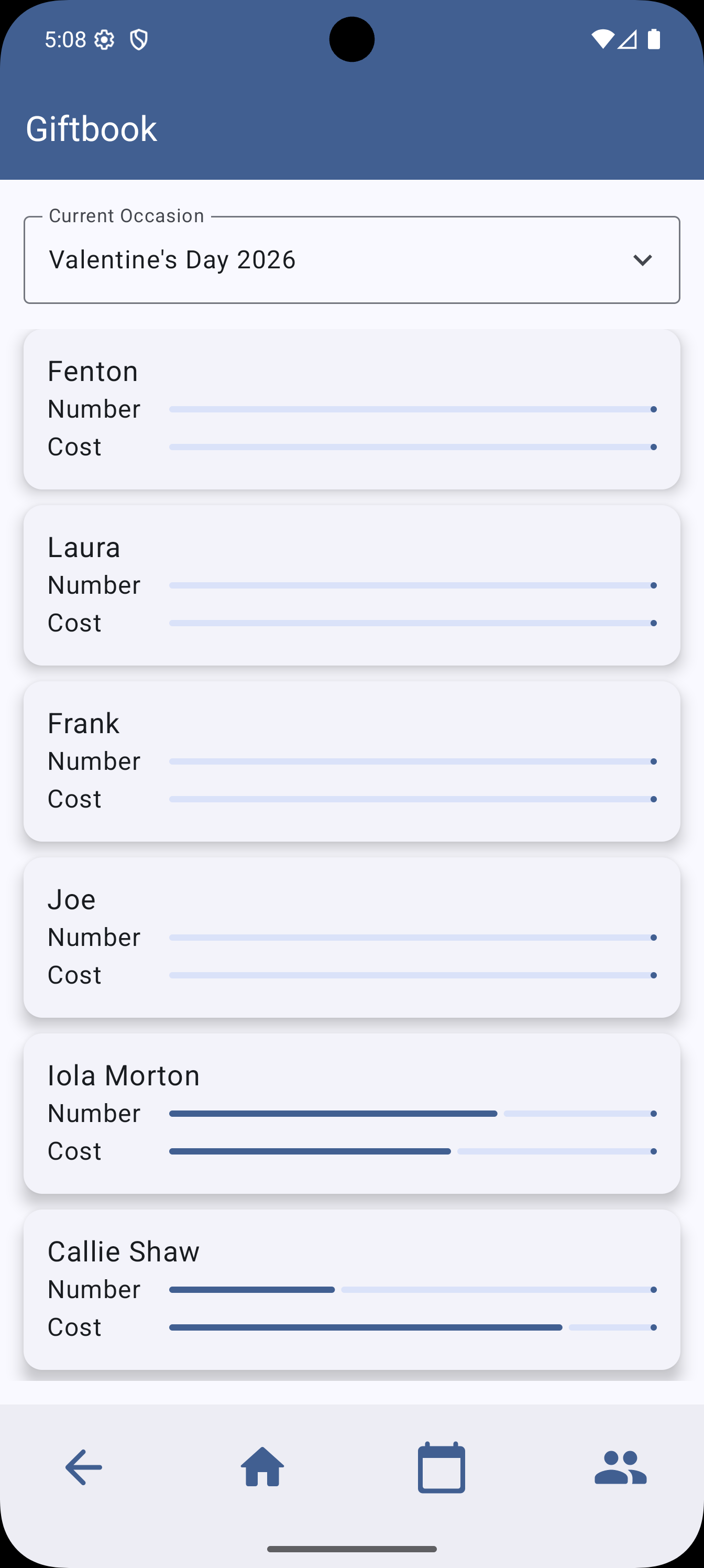Select Joe's card
The image size is (704, 1568).
(351, 937)
